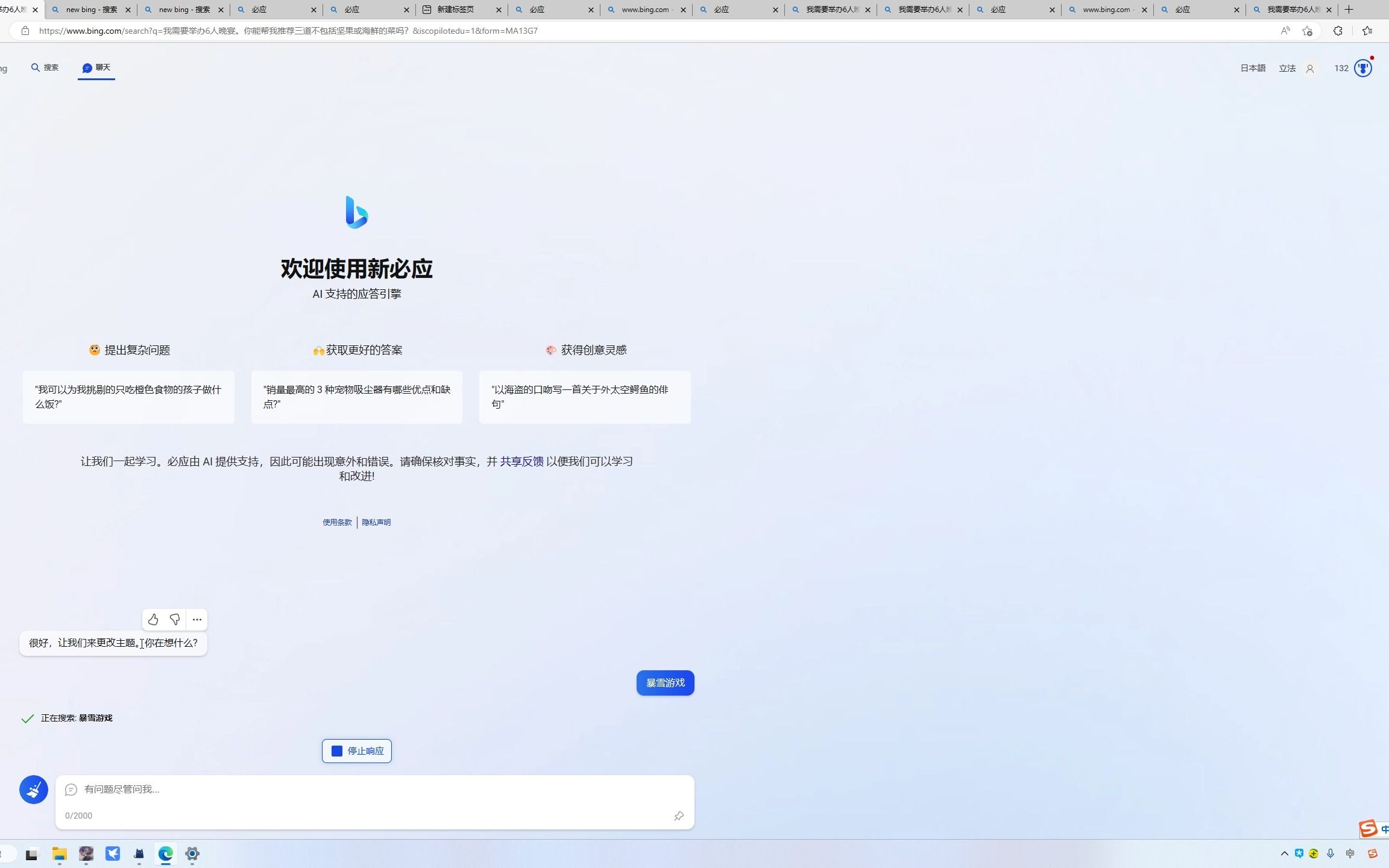
Task: Select the orange food picky child example card
Action: point(128,397)
